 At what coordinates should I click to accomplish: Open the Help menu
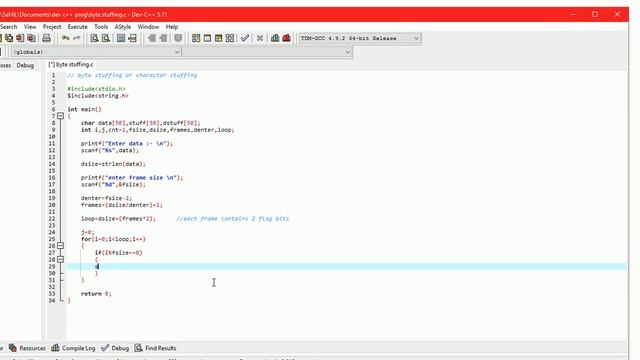click(x=172, y=27)
